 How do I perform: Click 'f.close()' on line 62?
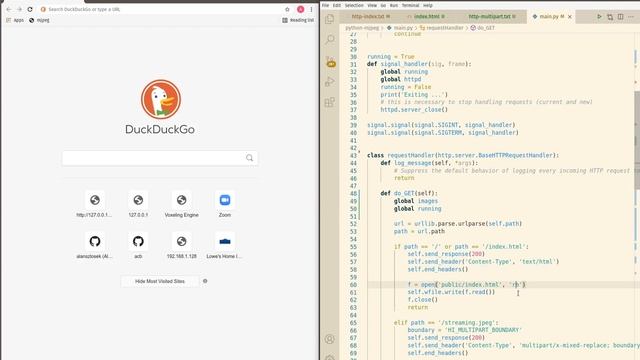point(422,300)
